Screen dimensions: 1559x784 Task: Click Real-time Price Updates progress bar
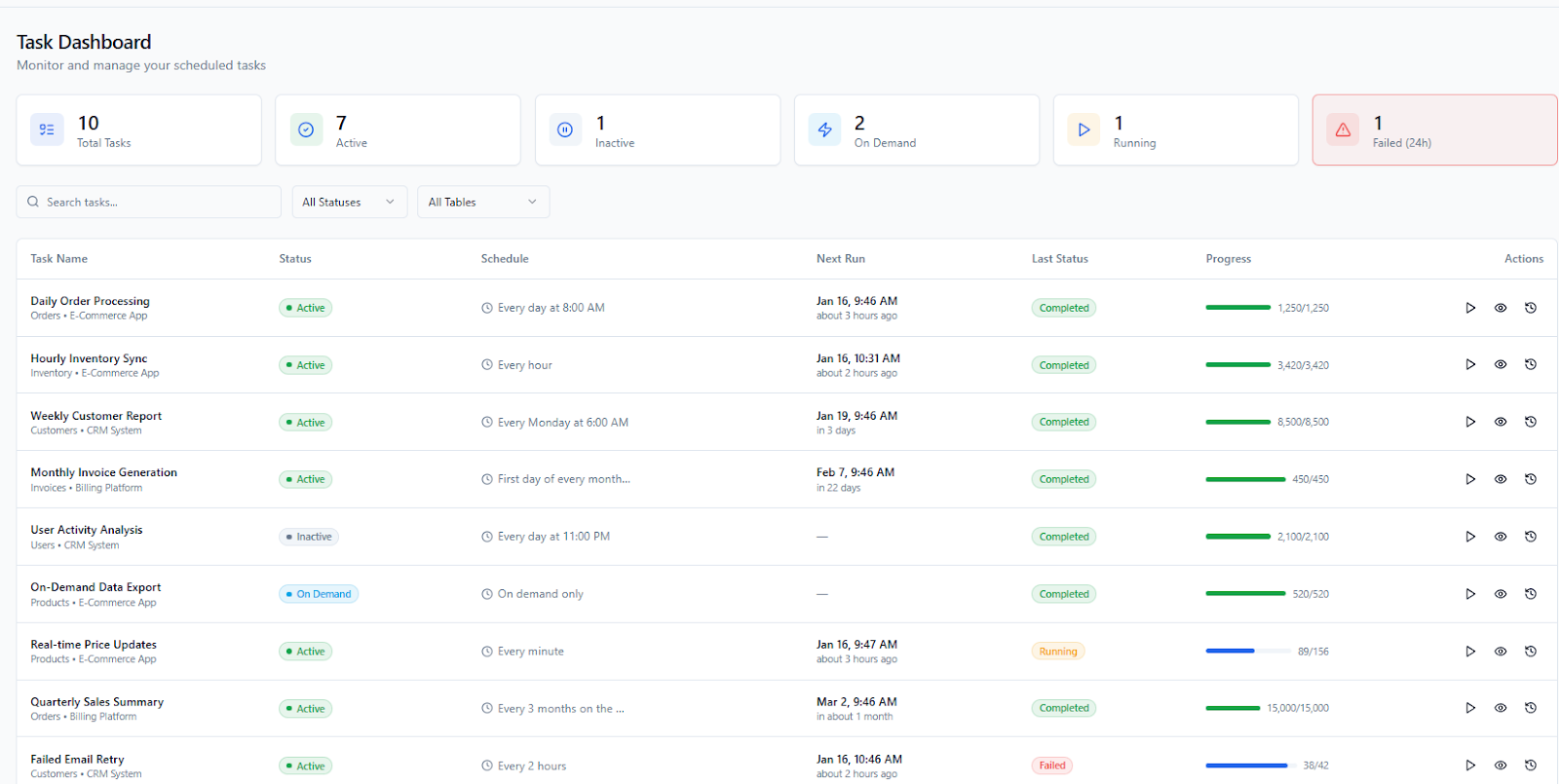[x=1245, y=651]
